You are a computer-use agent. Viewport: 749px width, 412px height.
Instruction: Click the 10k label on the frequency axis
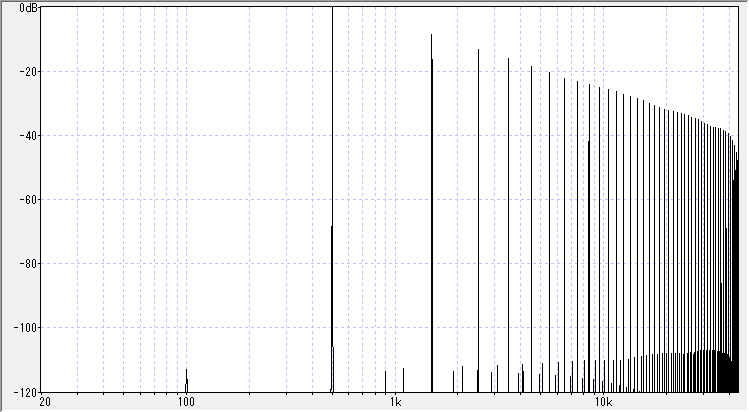[x=603, y=401]
